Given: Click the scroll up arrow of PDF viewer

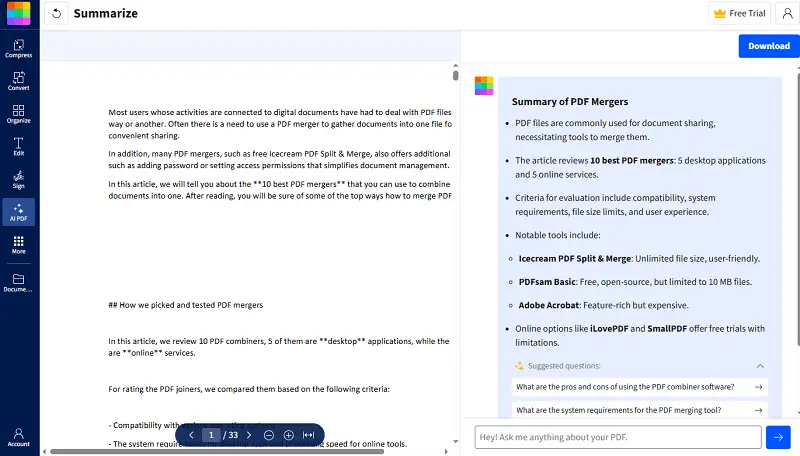Looking at the screenshot, I should 456,65.
